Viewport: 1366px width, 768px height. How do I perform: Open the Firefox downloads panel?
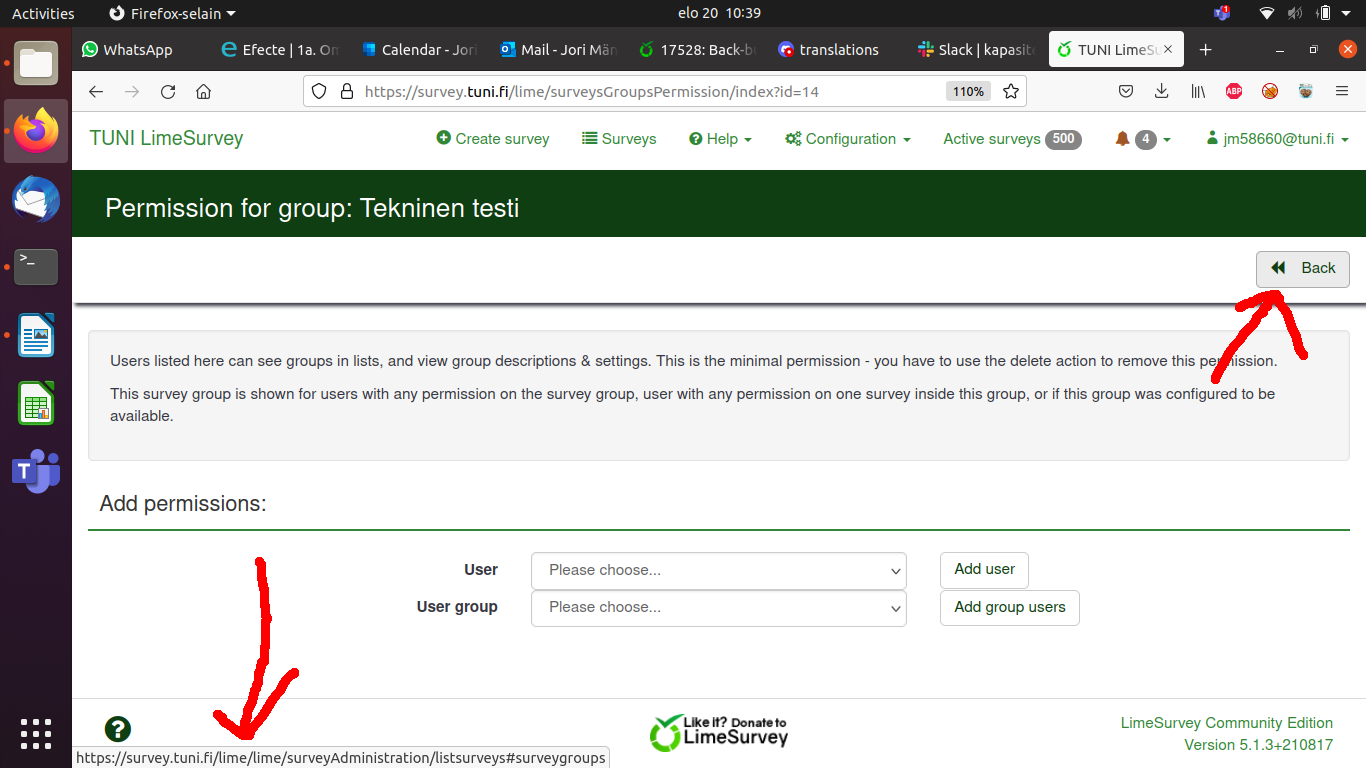[x=1162, y=91]
